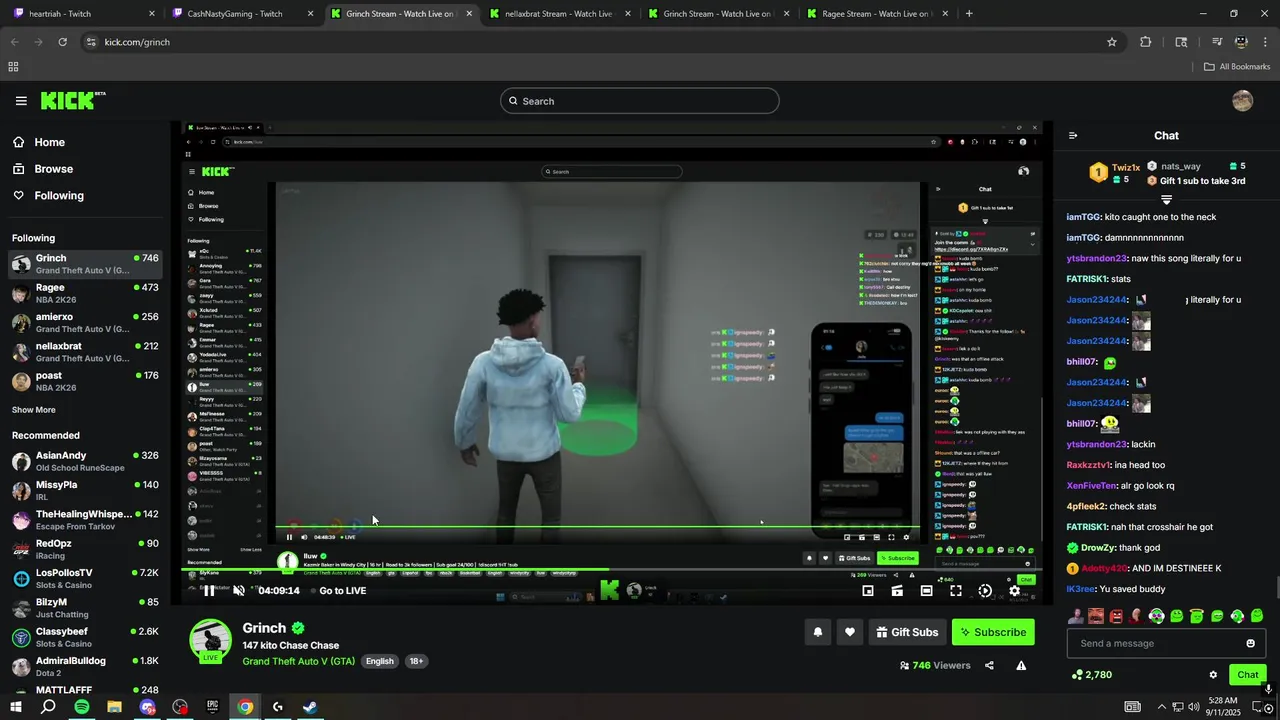Open the clip creation icon
1280x720 pixels.
pos(897,591)
